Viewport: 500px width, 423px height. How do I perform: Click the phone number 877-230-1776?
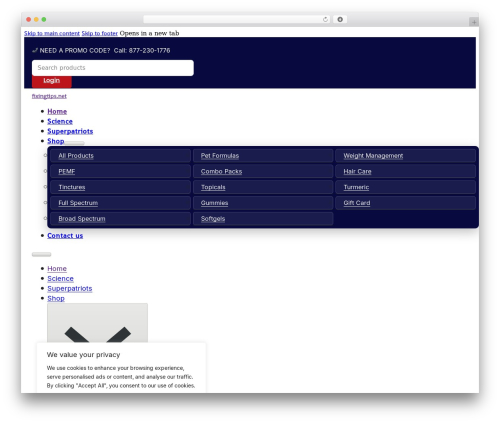coord(149,51)
